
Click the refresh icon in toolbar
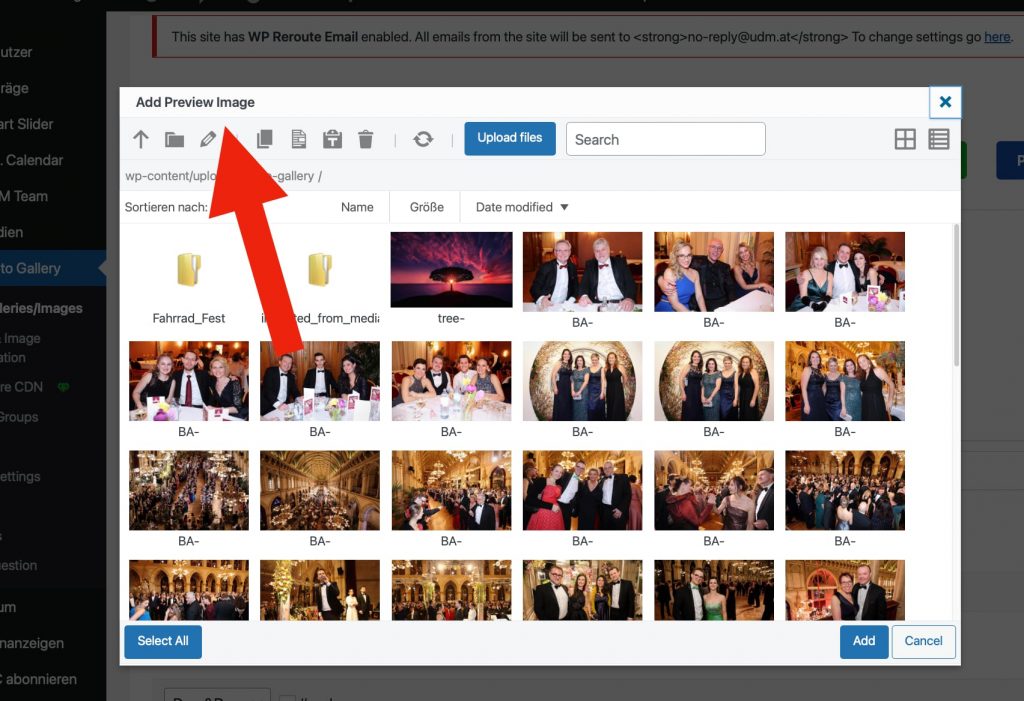(x=423, y=140)
